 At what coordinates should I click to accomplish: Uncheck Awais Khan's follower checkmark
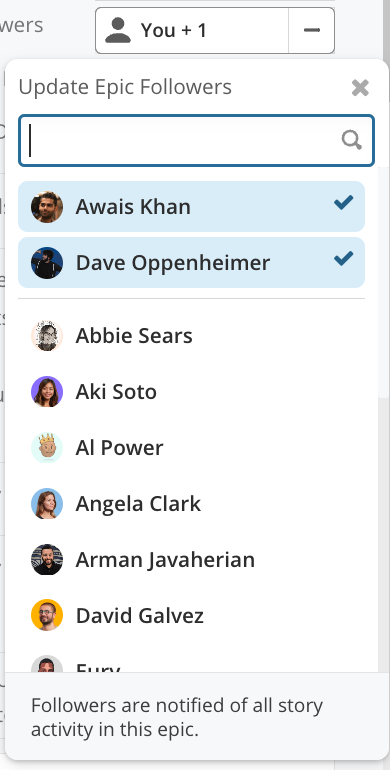pyautogui.click(x=343, y=202)
